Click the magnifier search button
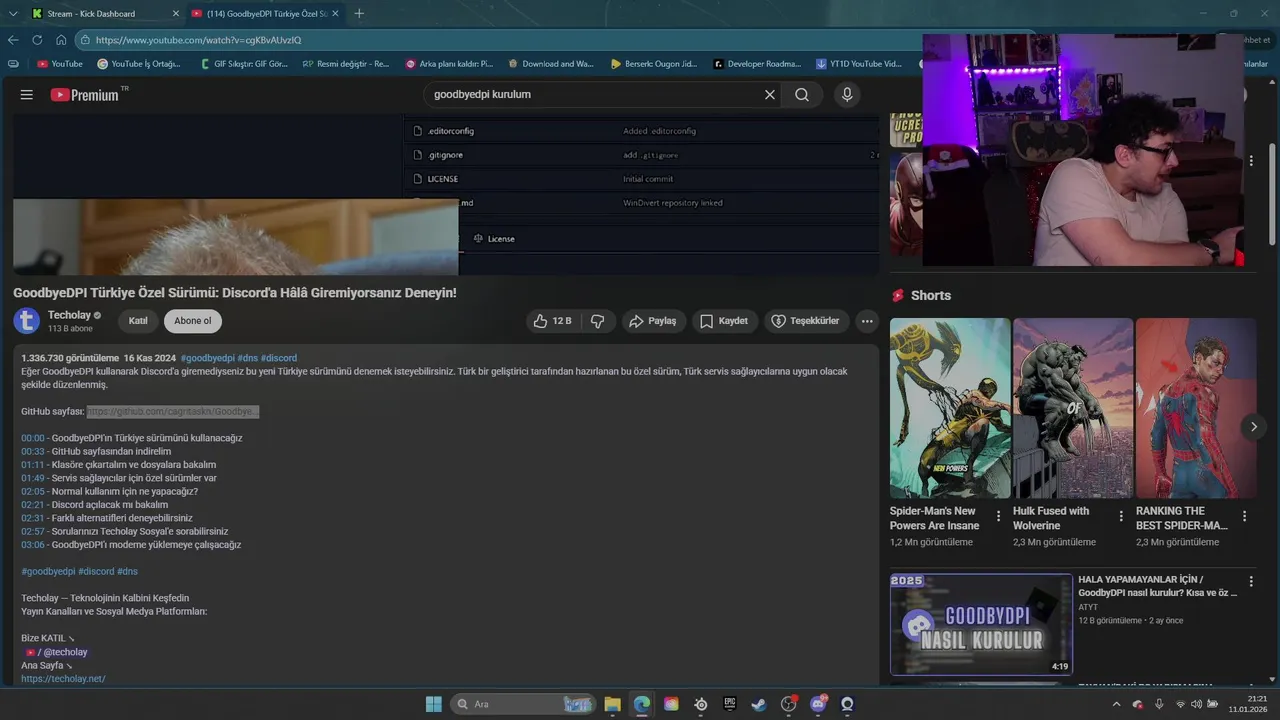The height and width of the screenshot is (720, 1280). 802,95
